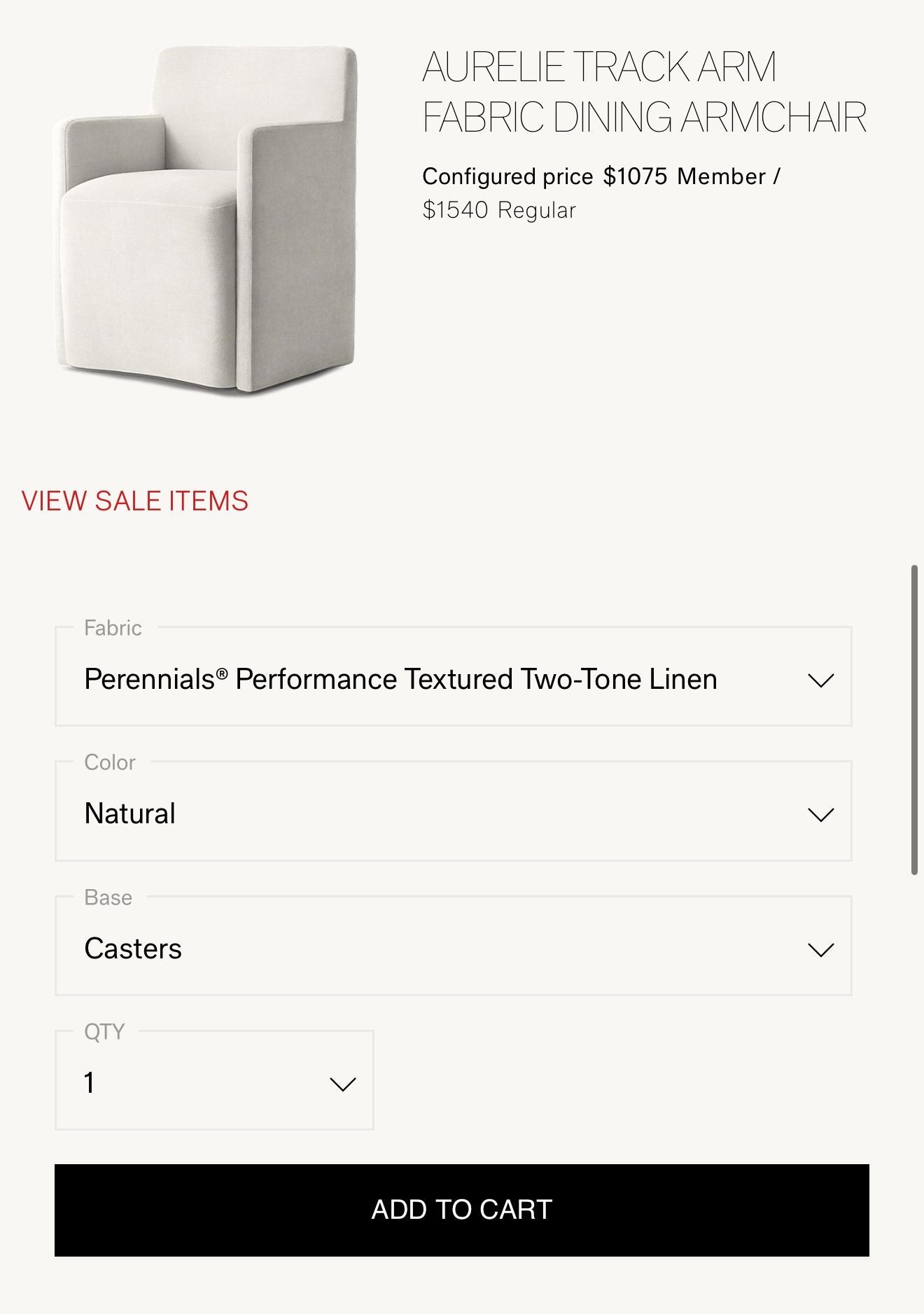This screenshot has height=1314, width=924.
Task: Click the Color dropdown chevron arrow
Action: click(820, 815)
